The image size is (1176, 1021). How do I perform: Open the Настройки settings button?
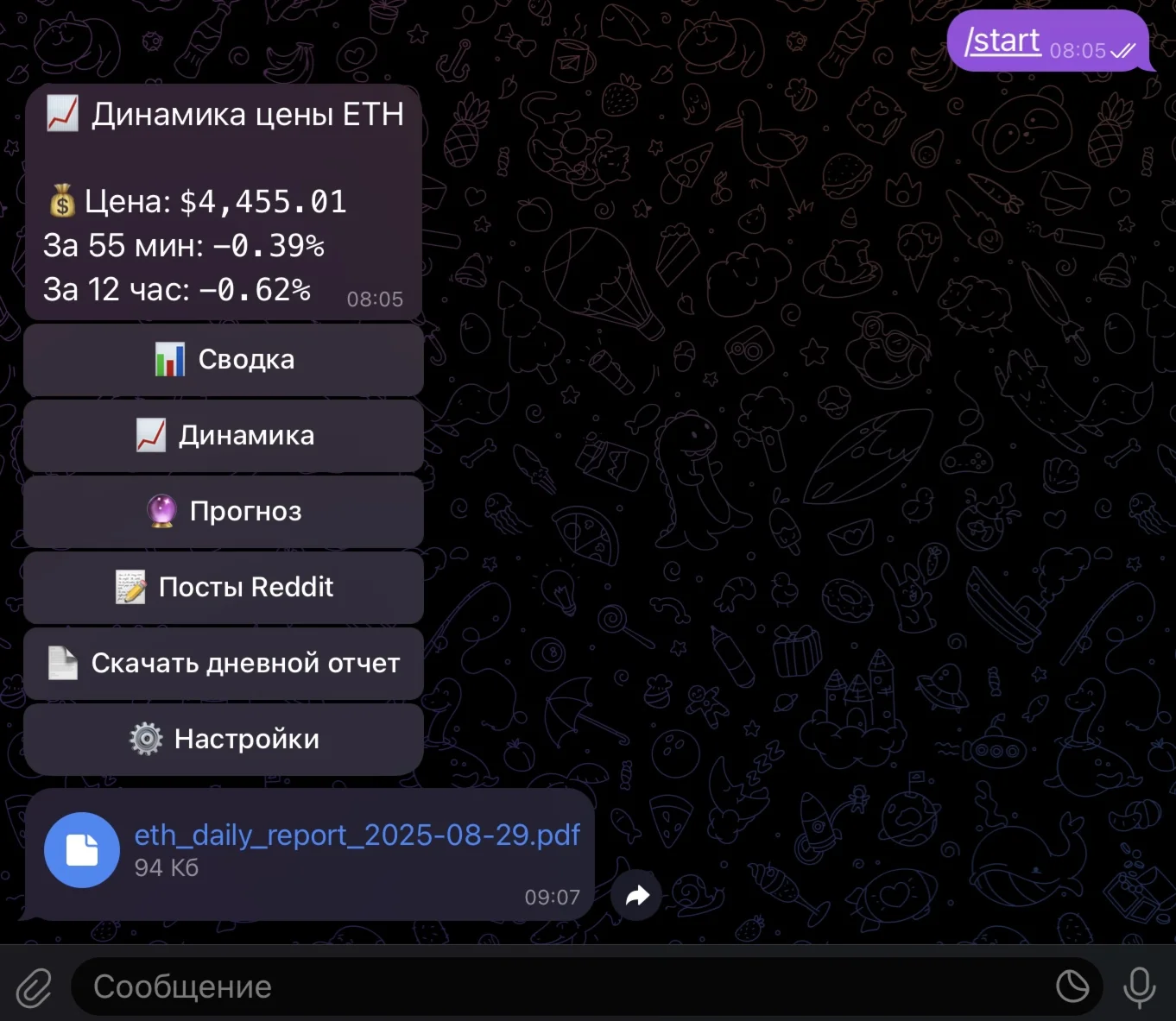click(224, 740)
